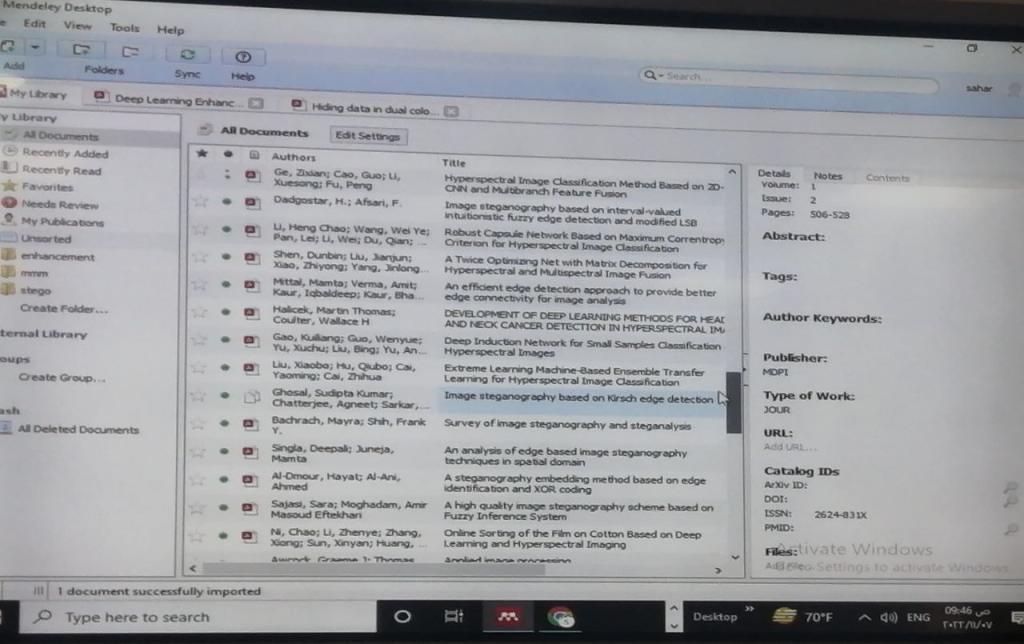Viewport: 1024px width, 644px height.
Task: Open PDF icon for Bachrach survey paper
Action: (252, 425)
